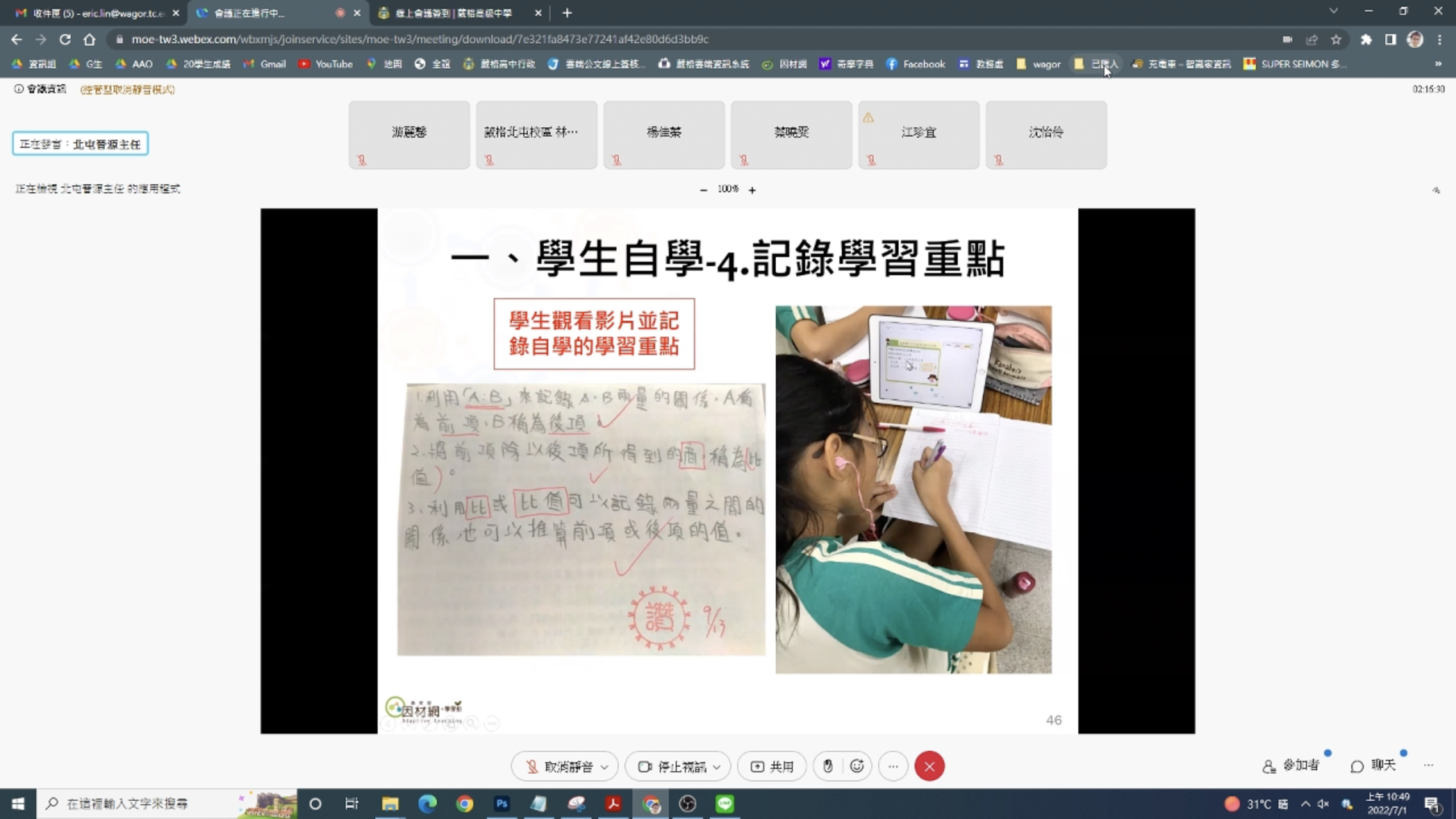This screenshot has height=819, width=1456.
Task: Zoom in shared content with plus icon
Action: click(752, 190)
